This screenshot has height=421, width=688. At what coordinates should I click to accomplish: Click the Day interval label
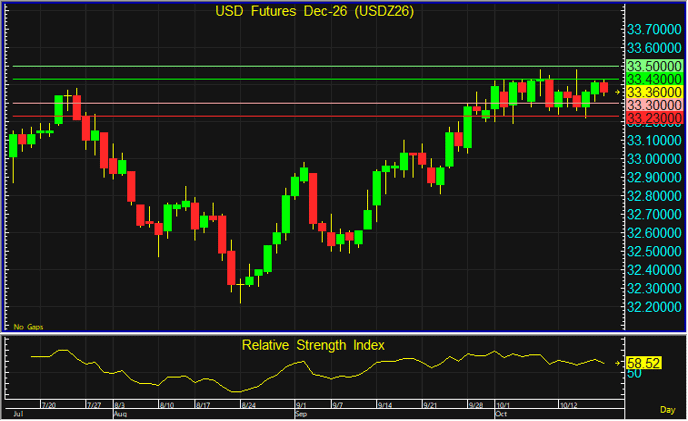pyautogui.click(x=667, y=410)
